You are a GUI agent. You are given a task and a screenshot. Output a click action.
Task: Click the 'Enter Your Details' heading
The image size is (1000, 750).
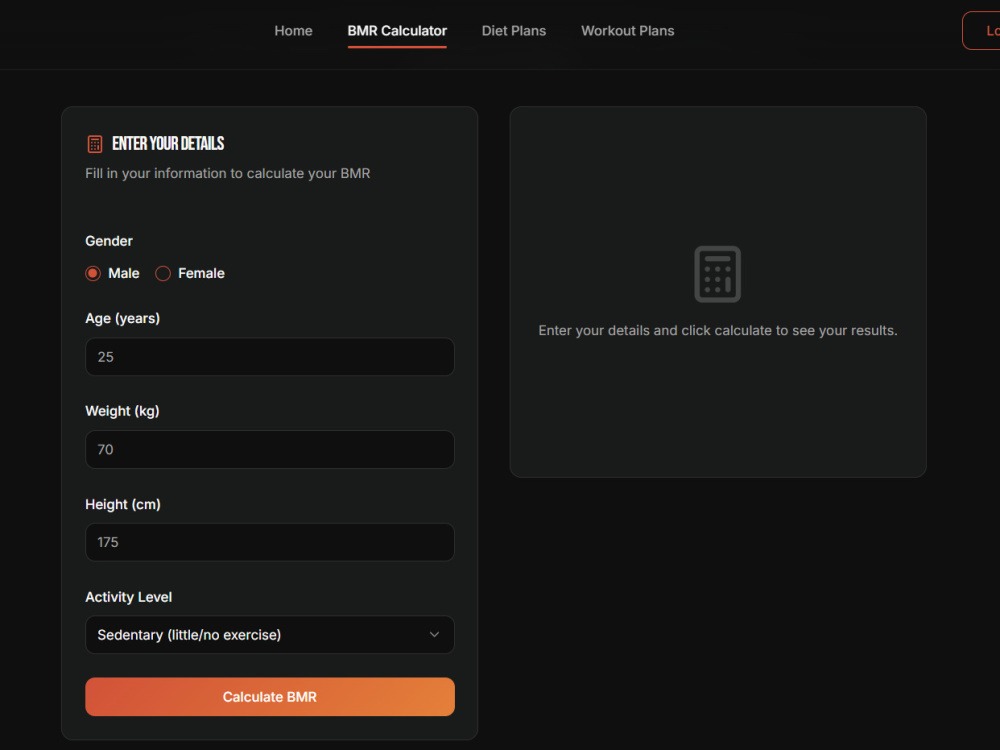168,143
